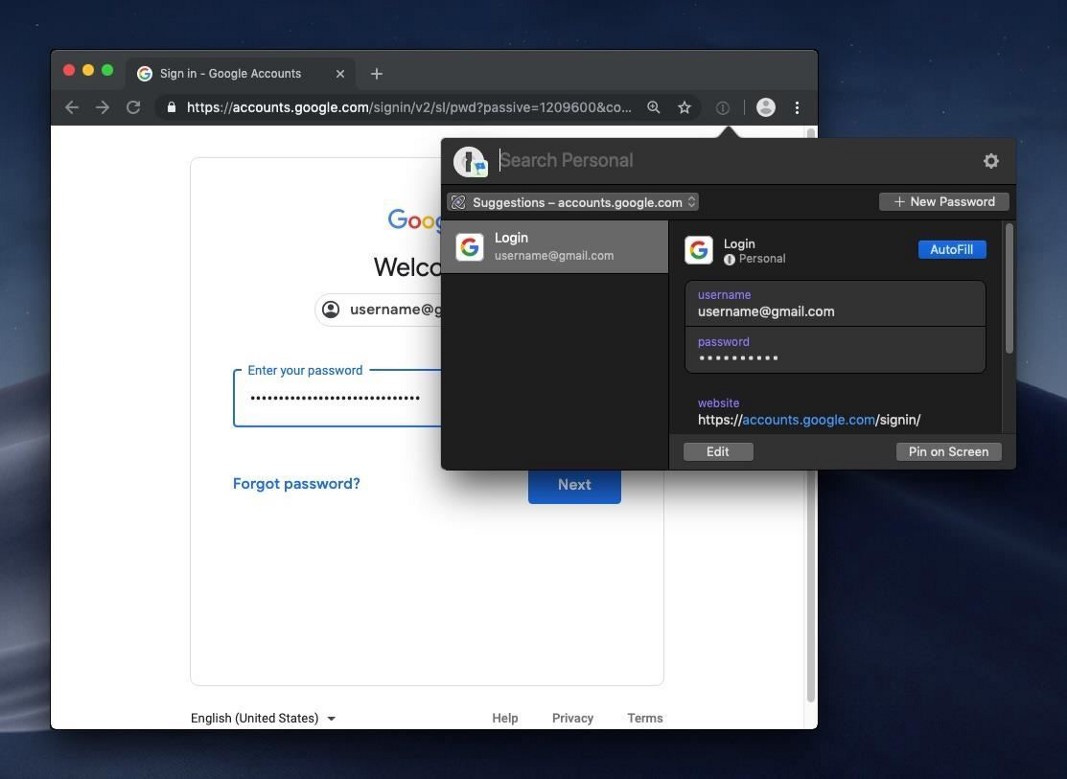Click the 1Password vault avatar icon
Screen dimensions: 1067x779
tap(470, 161)
